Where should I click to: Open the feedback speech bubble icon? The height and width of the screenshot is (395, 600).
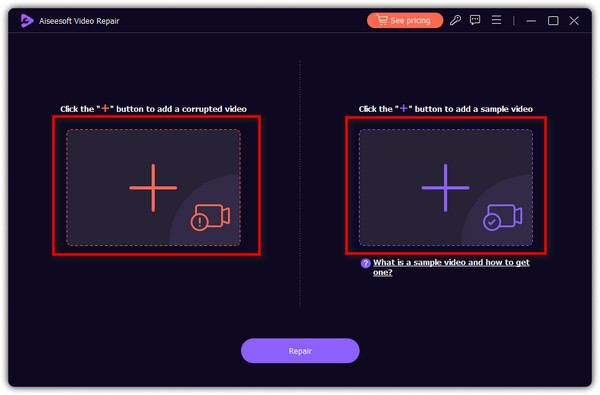[475, 20]
